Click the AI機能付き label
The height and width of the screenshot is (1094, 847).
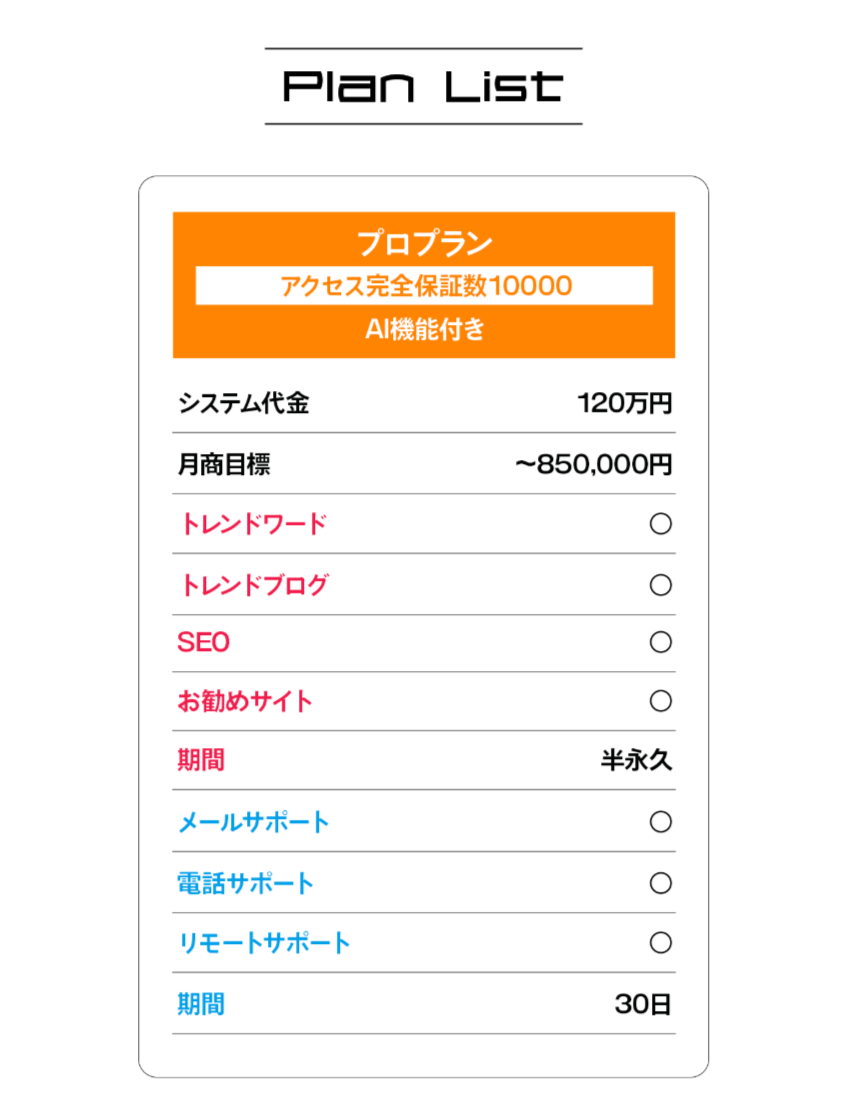coord(424,329)
